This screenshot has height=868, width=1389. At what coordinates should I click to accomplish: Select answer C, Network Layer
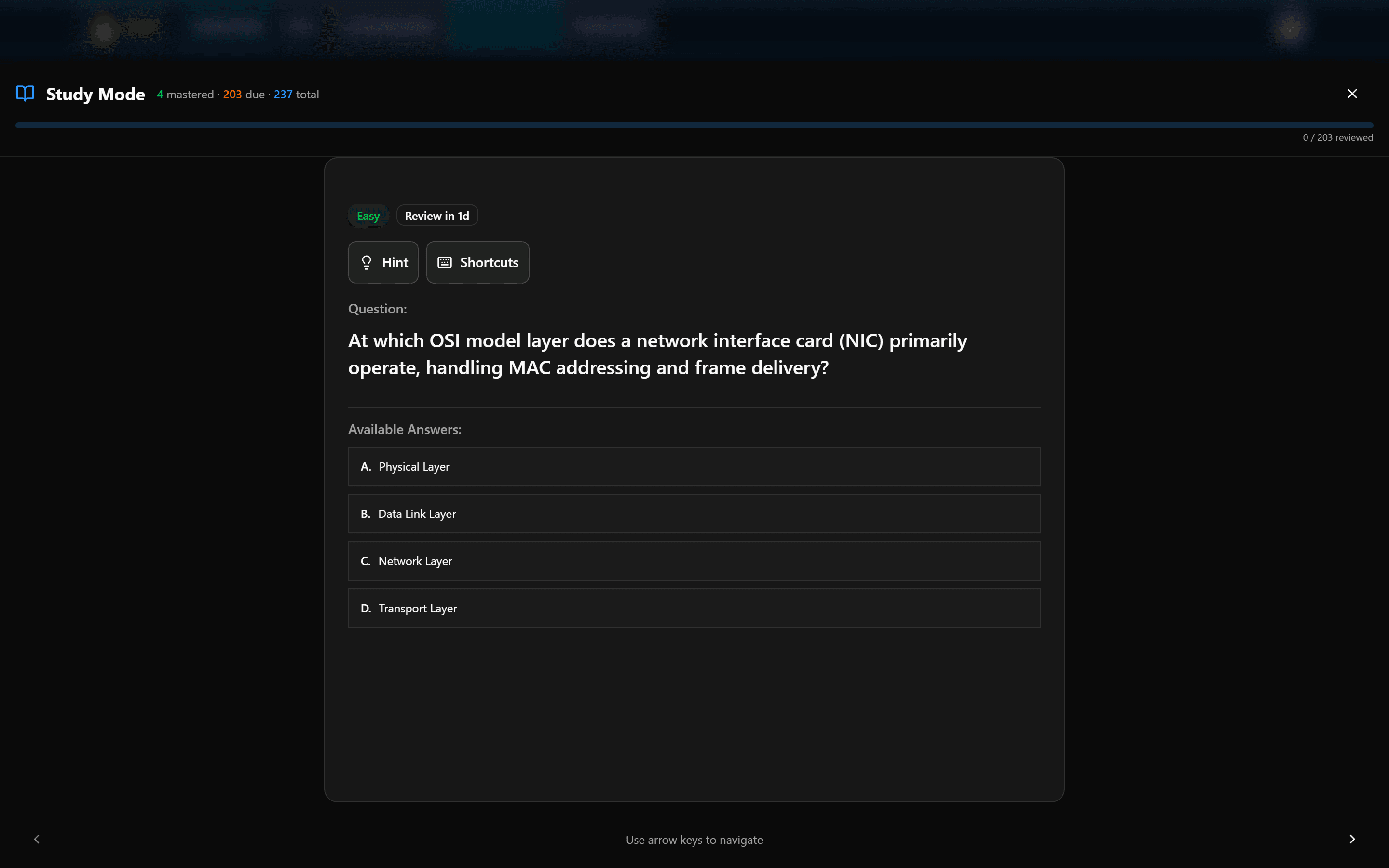[x=694, y=560]
